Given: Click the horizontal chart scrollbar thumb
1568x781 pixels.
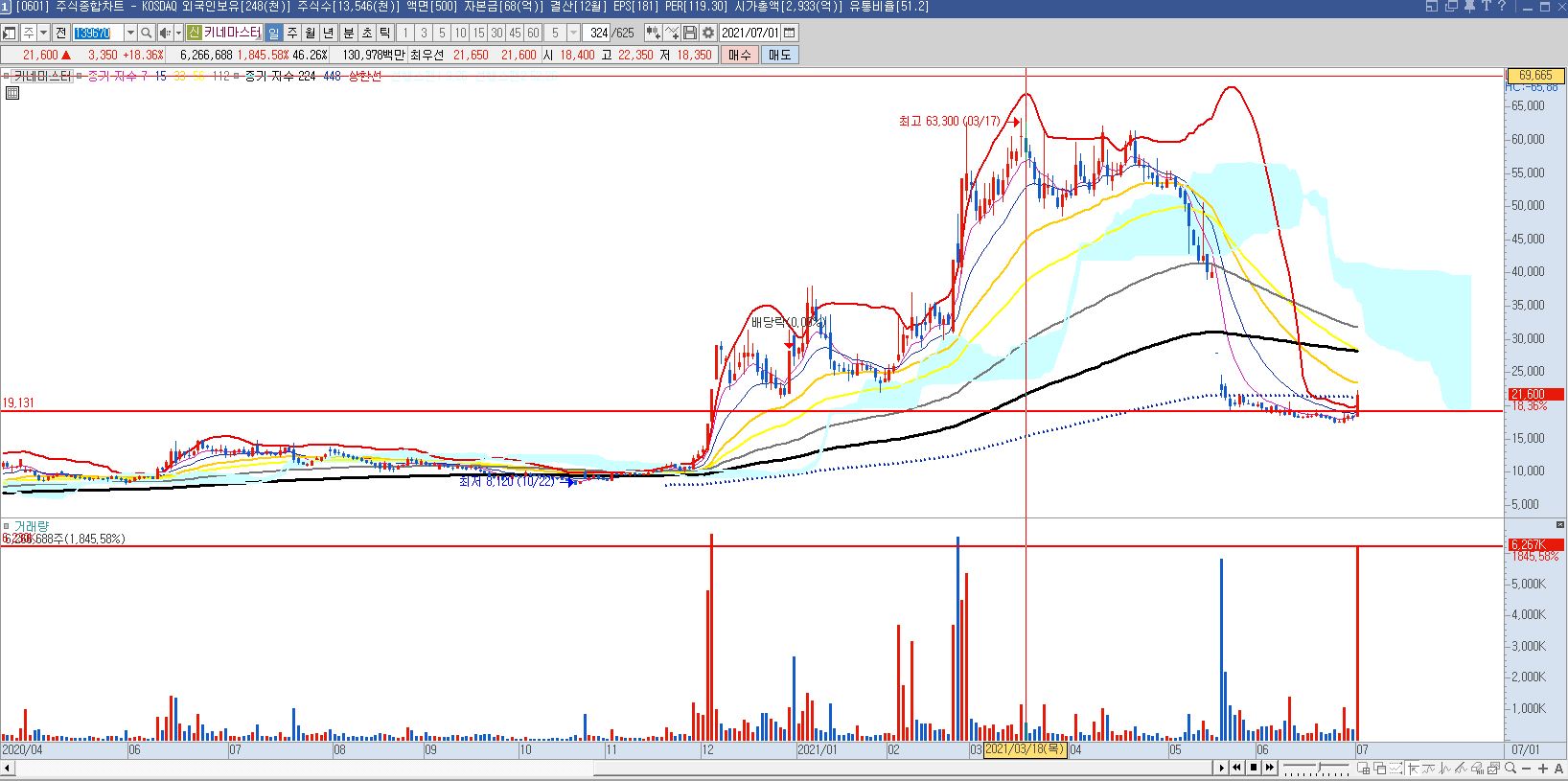Looking at the screenshot, I should pos(905,768).
